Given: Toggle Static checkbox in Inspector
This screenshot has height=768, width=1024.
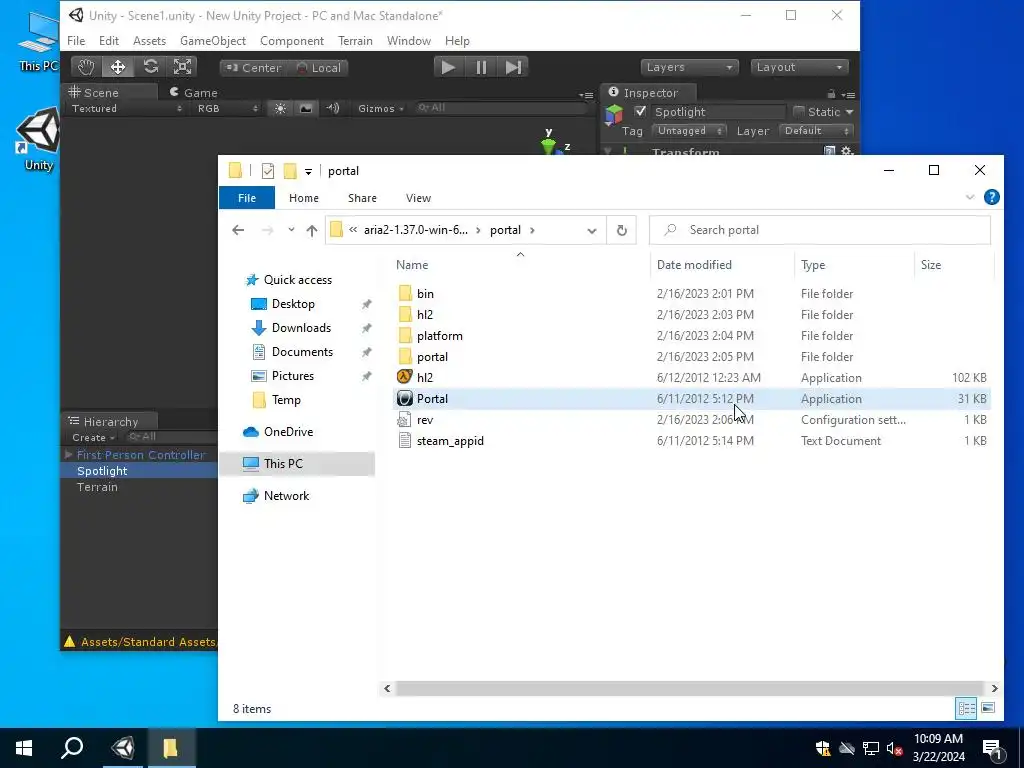Looking at the screenshot, I should [799, 112].
